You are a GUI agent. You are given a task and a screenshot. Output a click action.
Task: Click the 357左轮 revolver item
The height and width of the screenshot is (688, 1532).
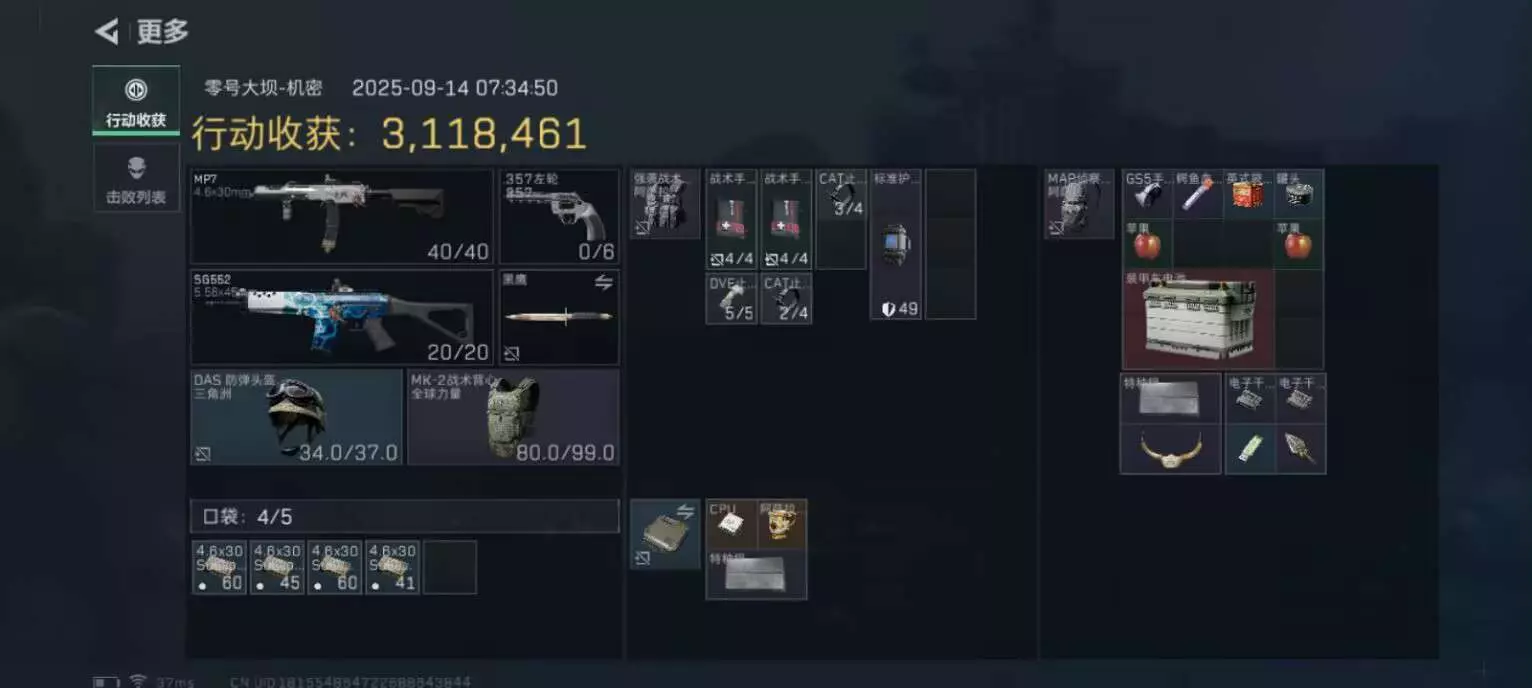point(559,216)
